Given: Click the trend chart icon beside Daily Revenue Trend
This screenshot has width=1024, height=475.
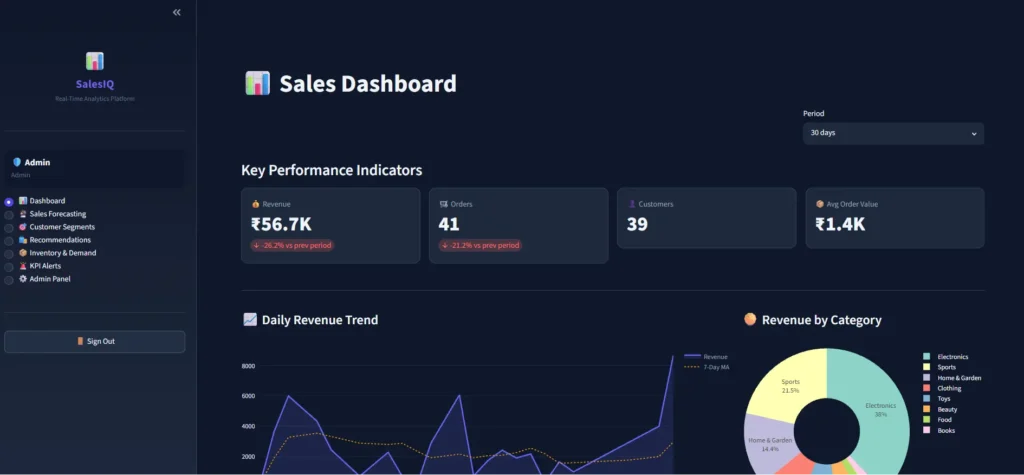Looking at the screenshot, I should (x=250, y=319).
